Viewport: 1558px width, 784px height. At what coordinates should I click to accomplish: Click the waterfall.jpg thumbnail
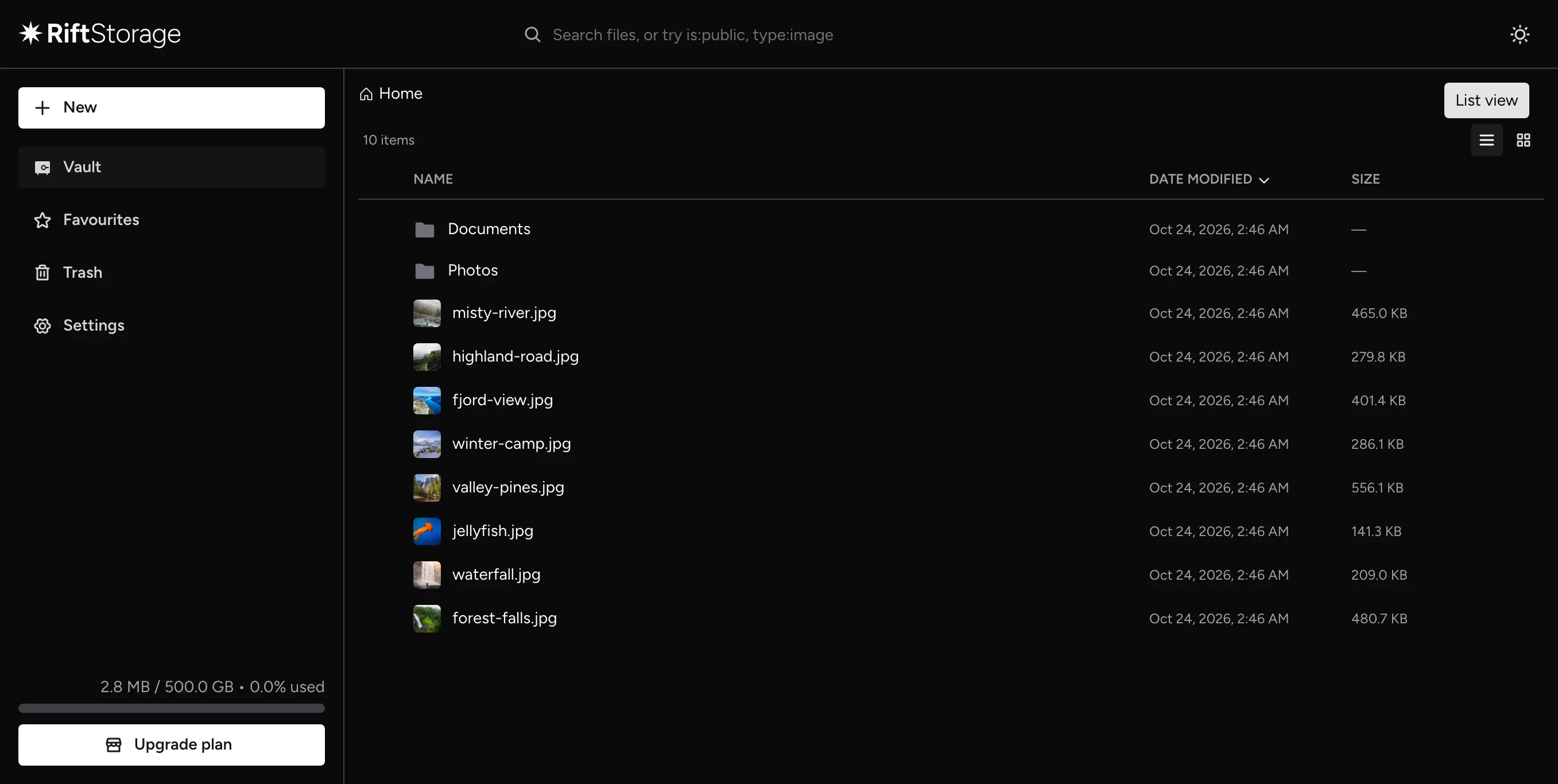point(427,575)
